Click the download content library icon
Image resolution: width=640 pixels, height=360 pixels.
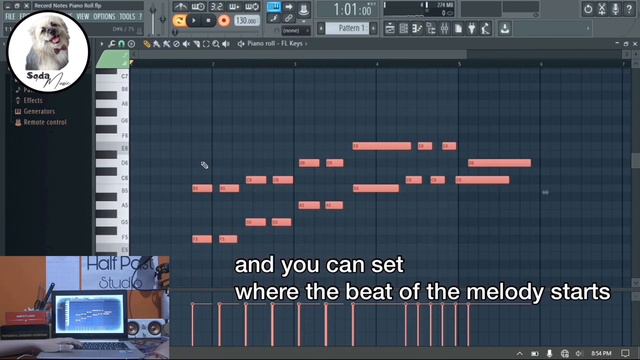pos(505,29)
